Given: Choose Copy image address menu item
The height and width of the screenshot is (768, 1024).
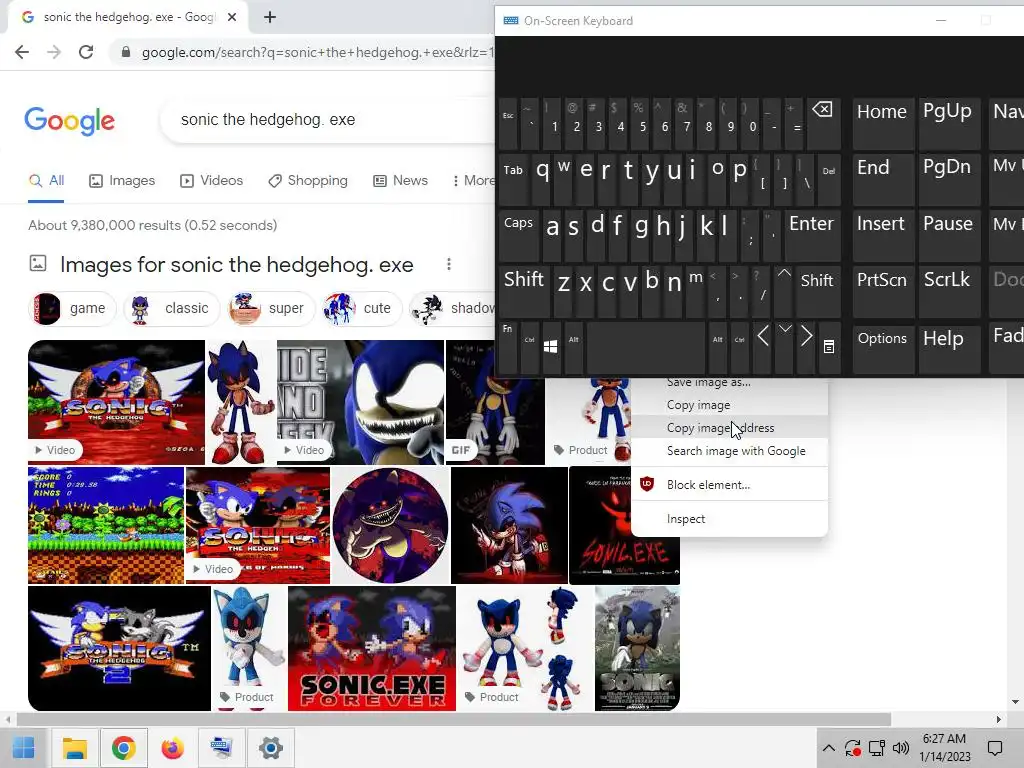Looking at the screenshot, I should [x=729, y=428].
